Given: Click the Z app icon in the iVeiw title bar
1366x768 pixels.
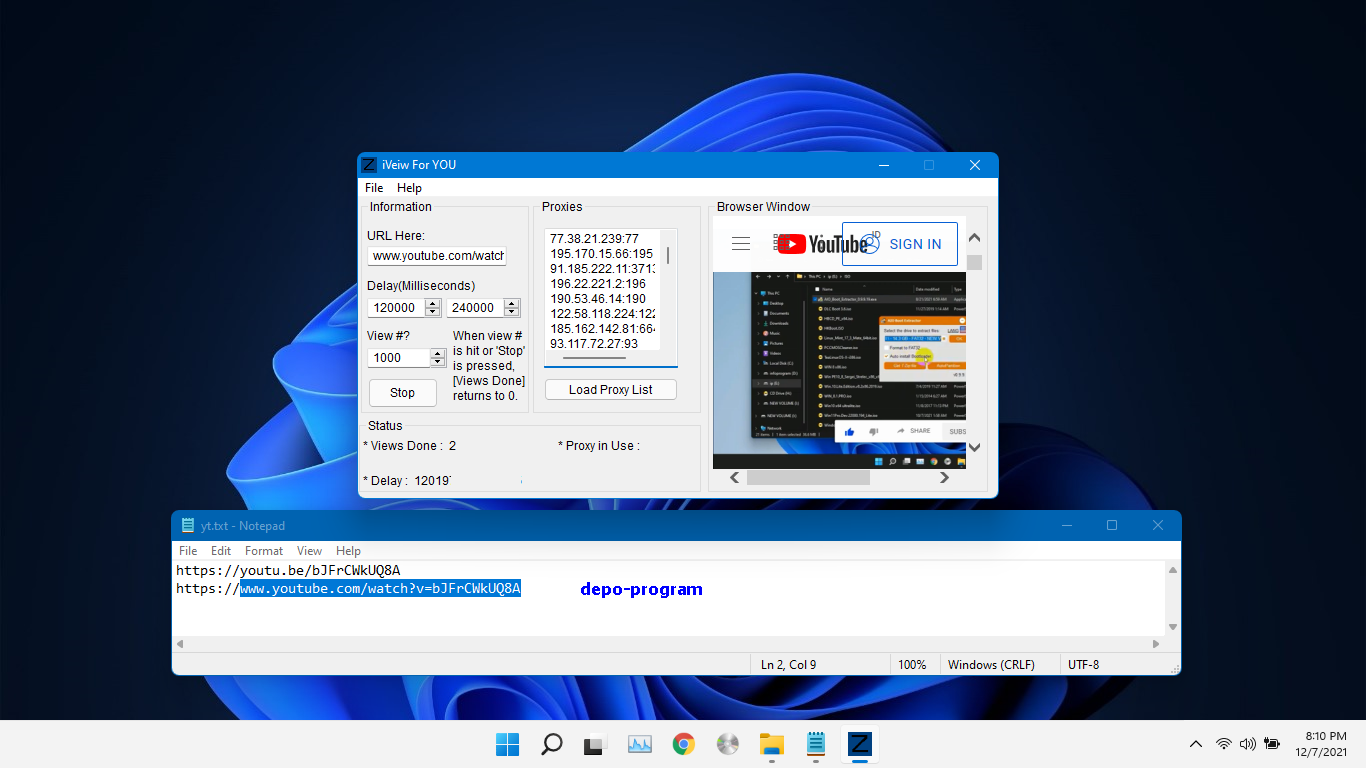Looking at the screenshot, I should pyautogui.click(x=369, y=165).
